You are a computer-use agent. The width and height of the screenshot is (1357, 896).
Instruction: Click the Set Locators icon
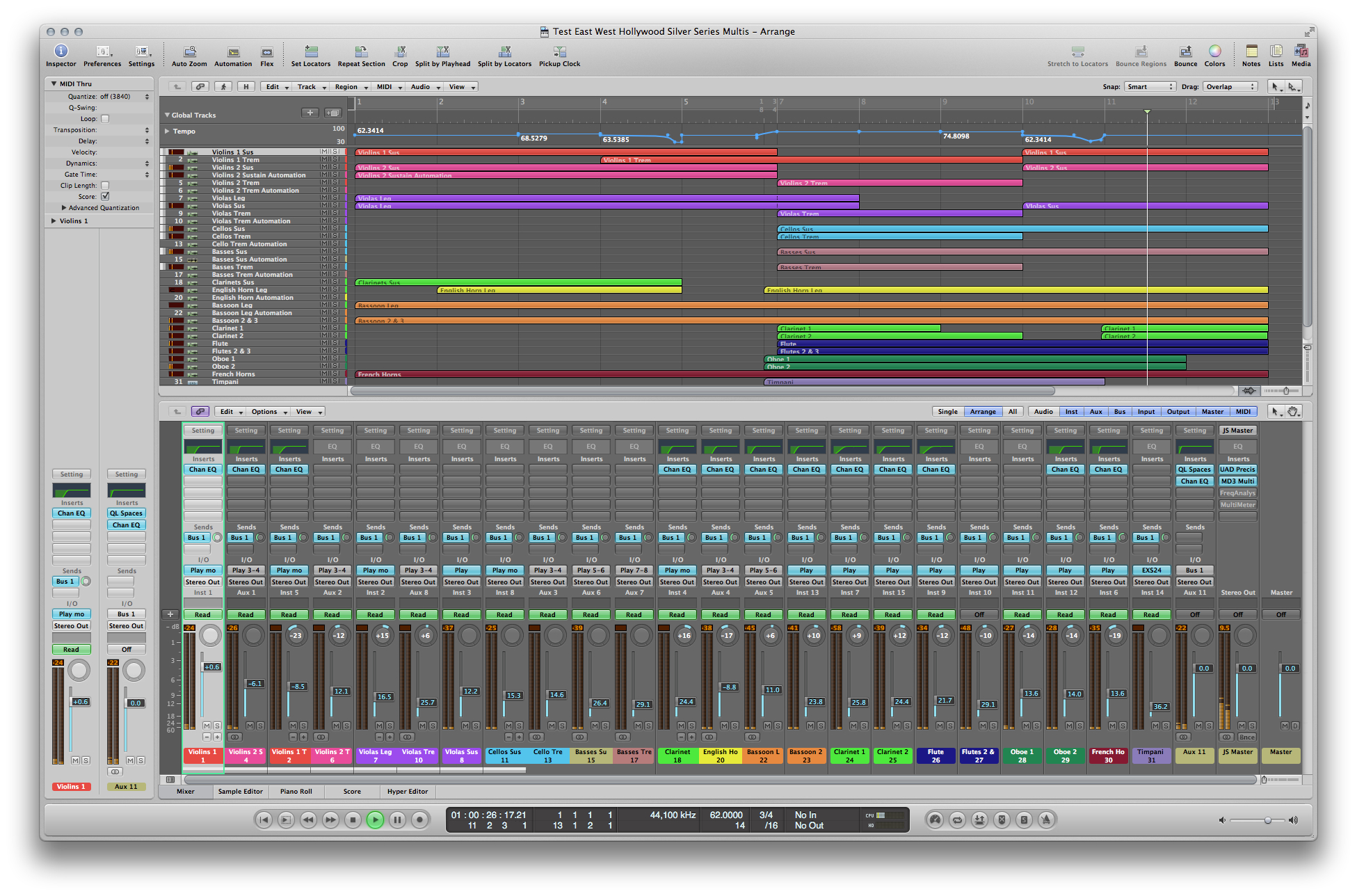click(x=311, y=52)
